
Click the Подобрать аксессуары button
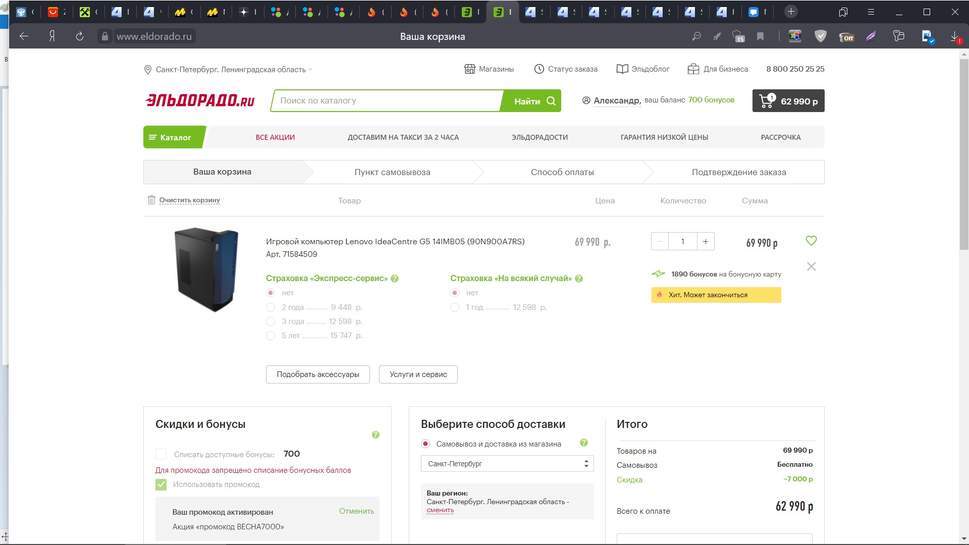click(318, 374)
